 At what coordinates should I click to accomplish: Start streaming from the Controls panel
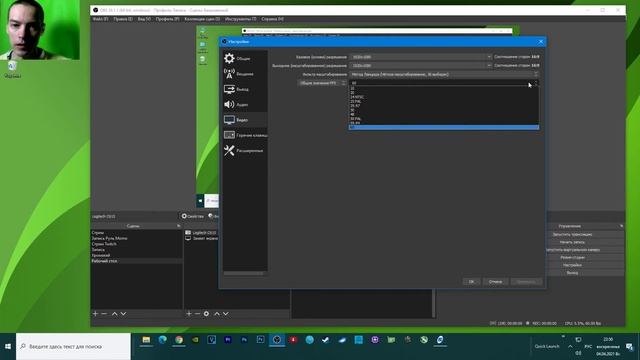point(572,234)
